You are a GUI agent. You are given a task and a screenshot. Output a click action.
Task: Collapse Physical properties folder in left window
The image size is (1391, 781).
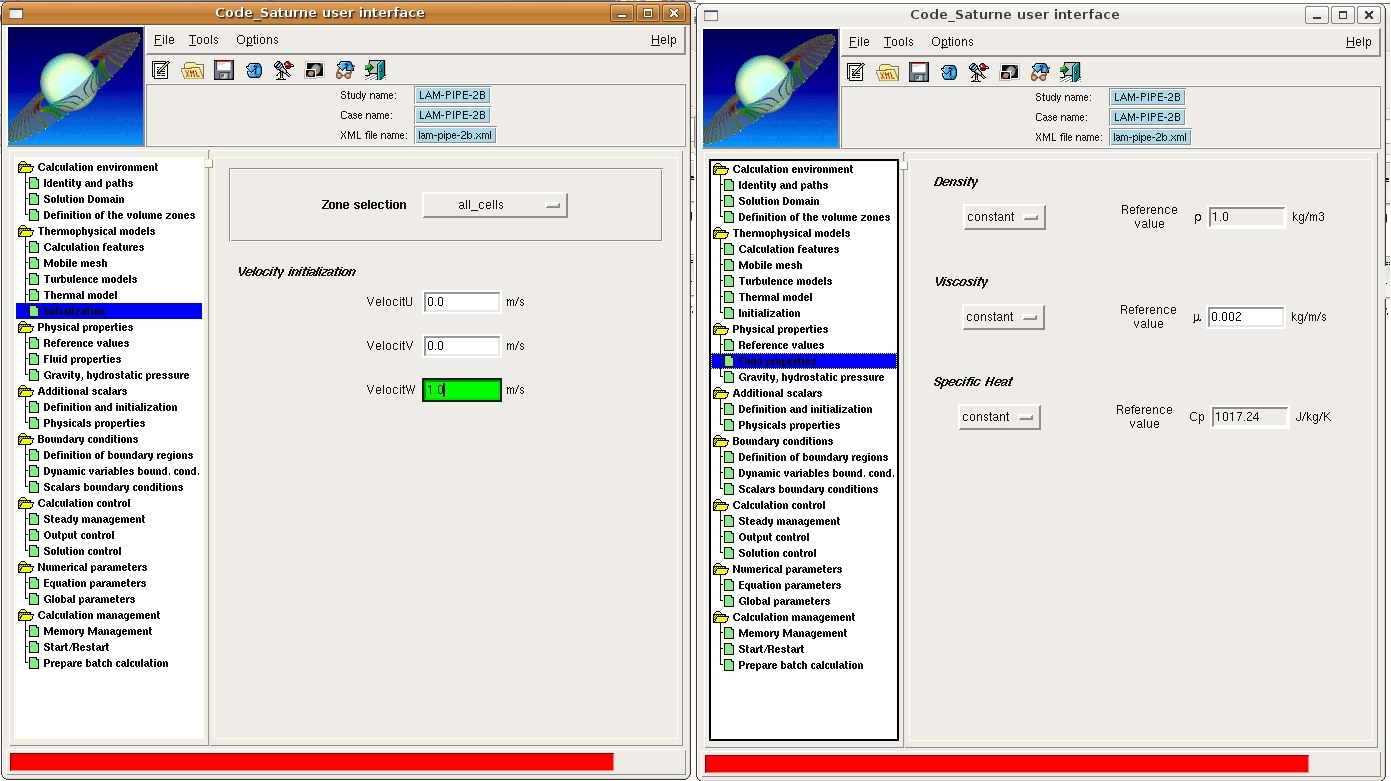[26, 327]
